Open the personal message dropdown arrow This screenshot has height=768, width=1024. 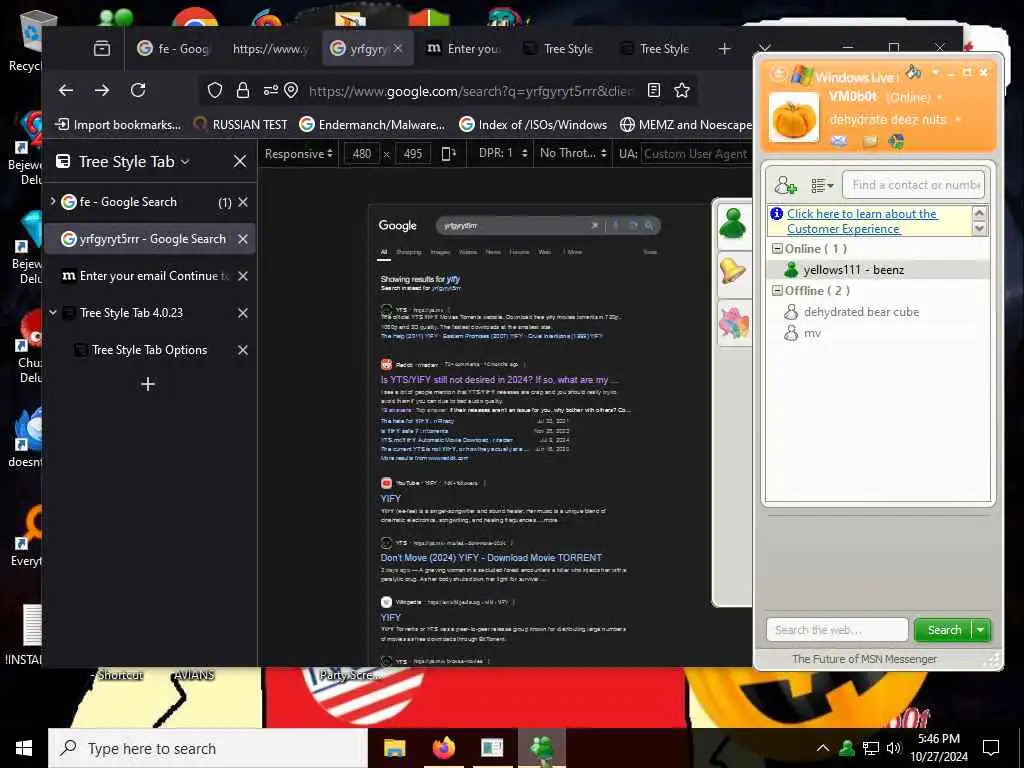point(958,120)
